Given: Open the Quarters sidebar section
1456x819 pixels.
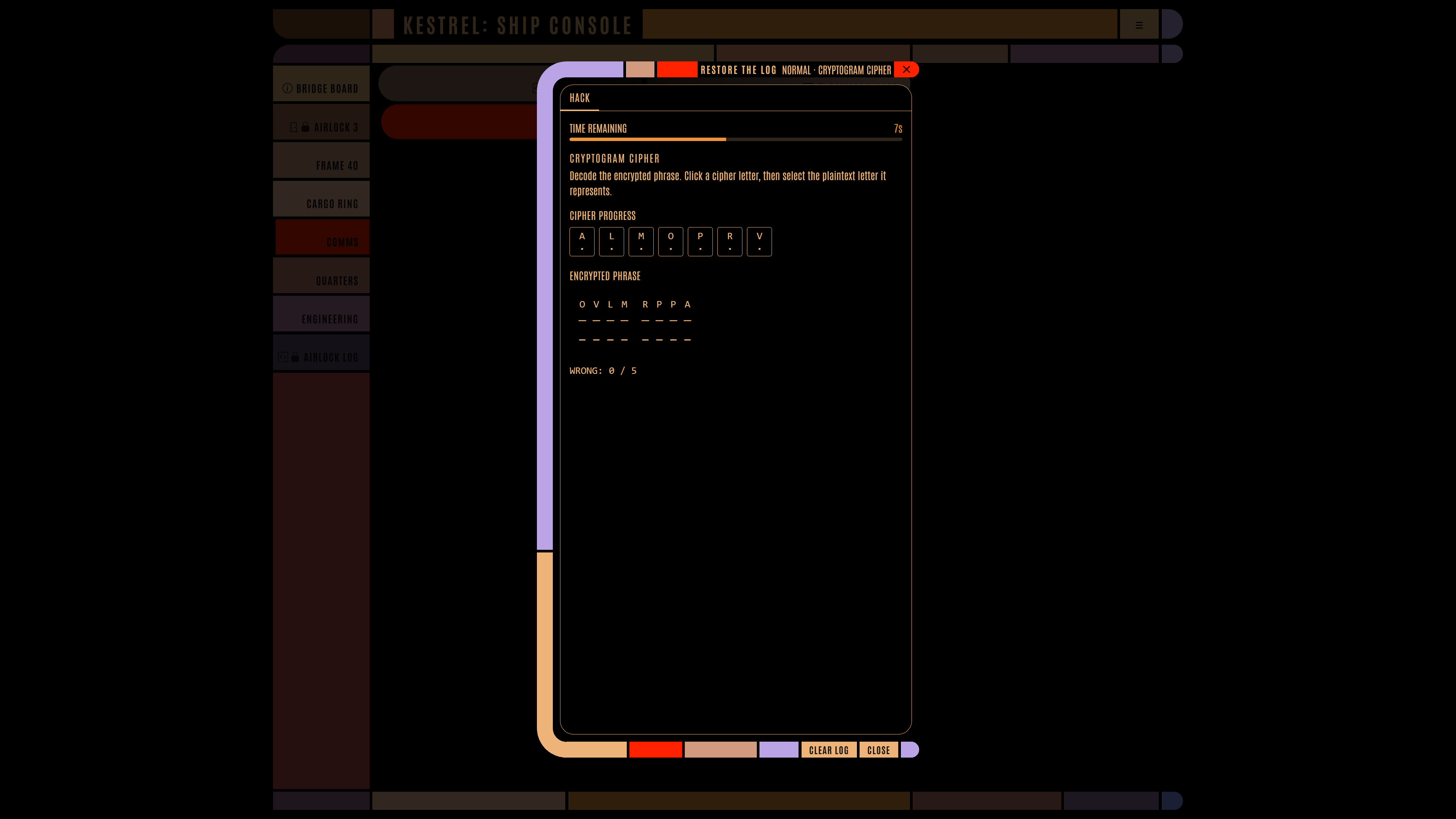Looking at the screenshot, I should click(321, 276).
